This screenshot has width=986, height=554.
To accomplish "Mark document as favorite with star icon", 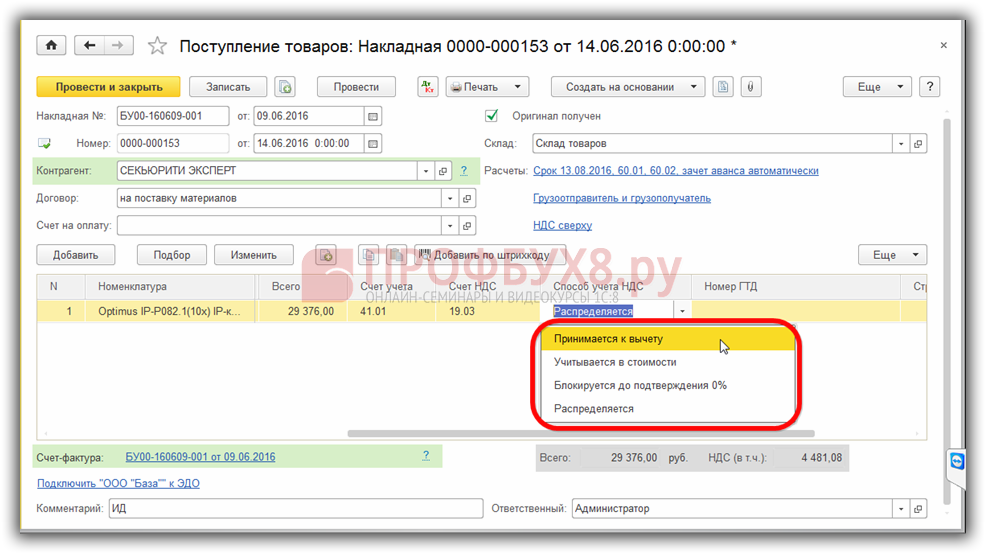I will click(157, 46).
